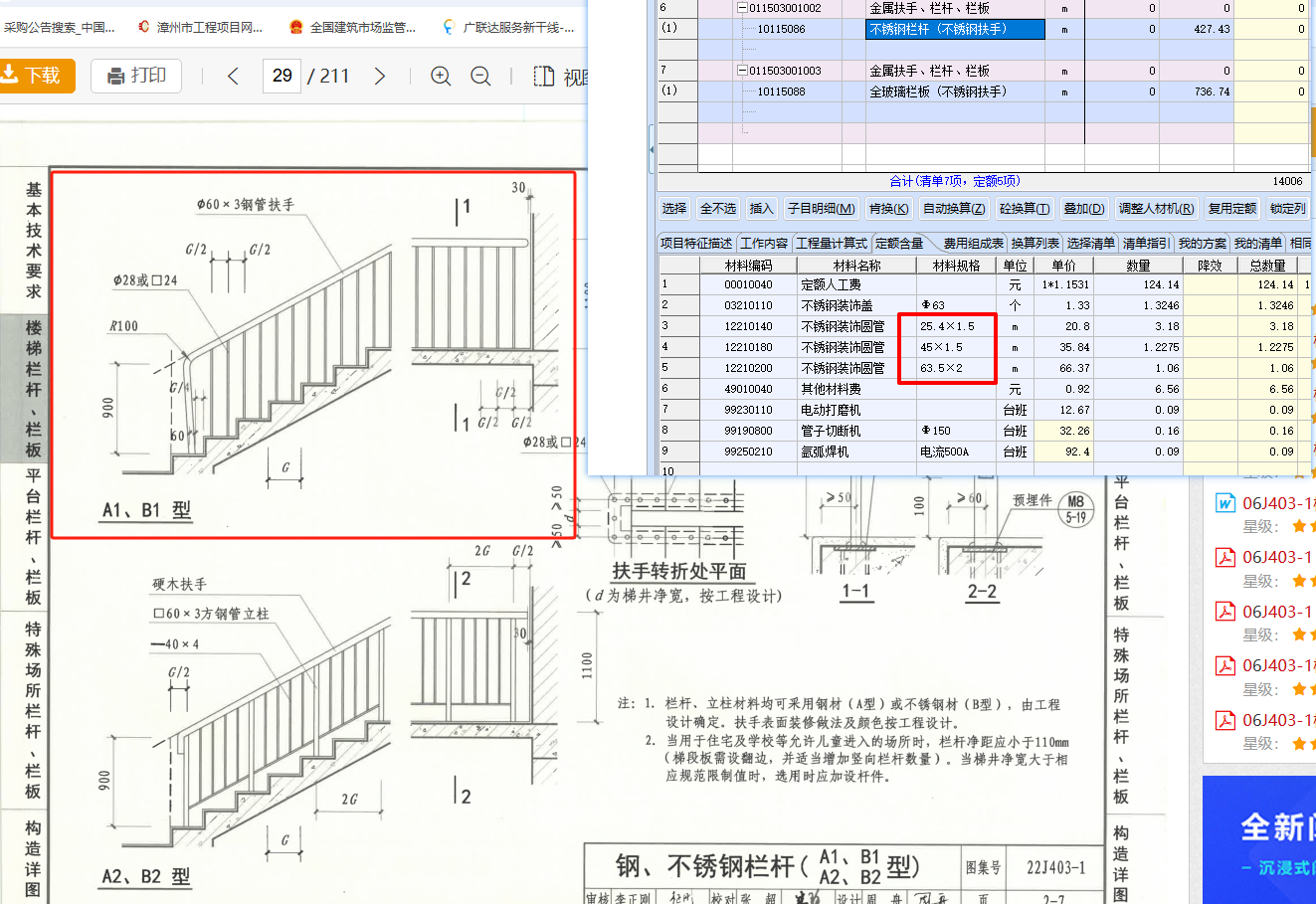Collapse tree node 011503001003
Viewport: 1316px width, 904px height.
741,71
